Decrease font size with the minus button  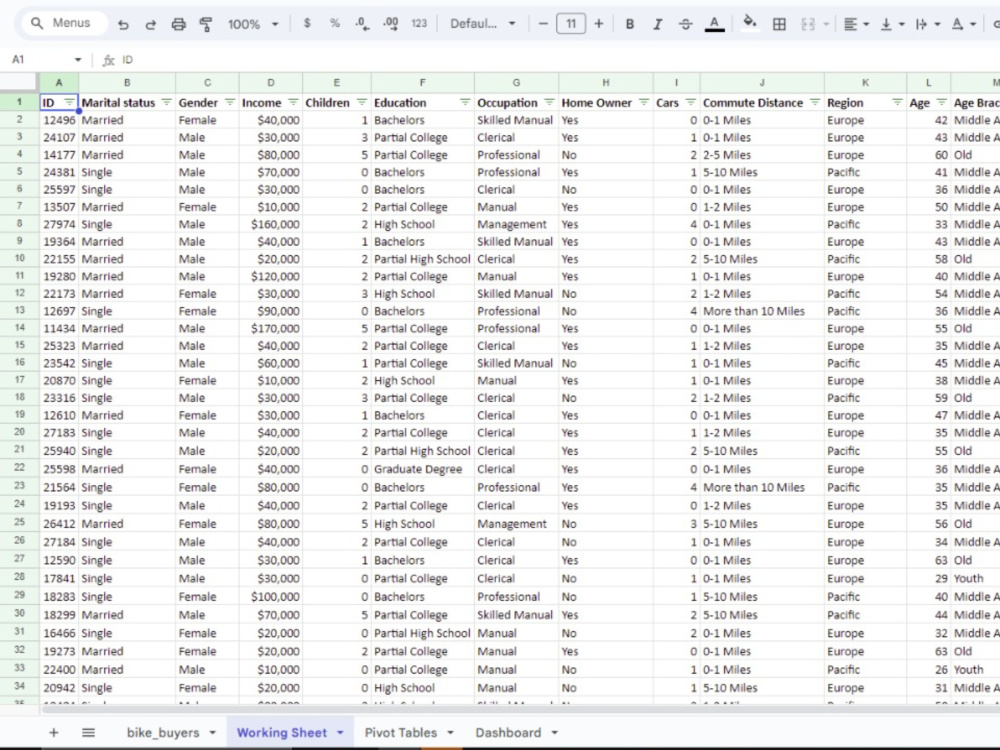pyautogui.click(x=543, y=24)
